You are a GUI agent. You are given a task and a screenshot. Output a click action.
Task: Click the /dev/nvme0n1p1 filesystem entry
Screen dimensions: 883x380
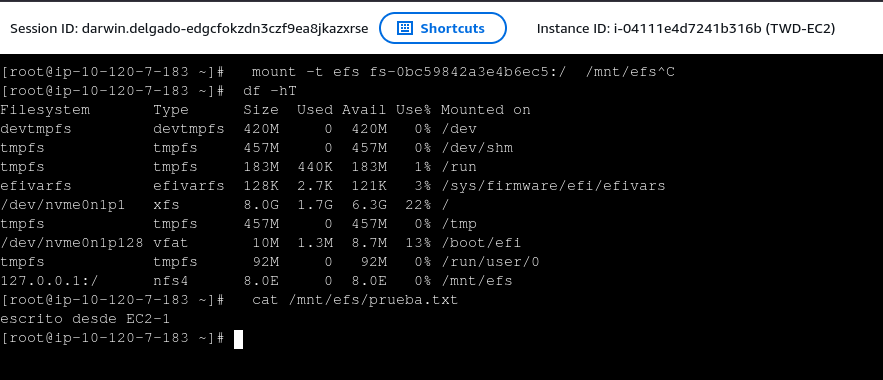coord(63,205)
